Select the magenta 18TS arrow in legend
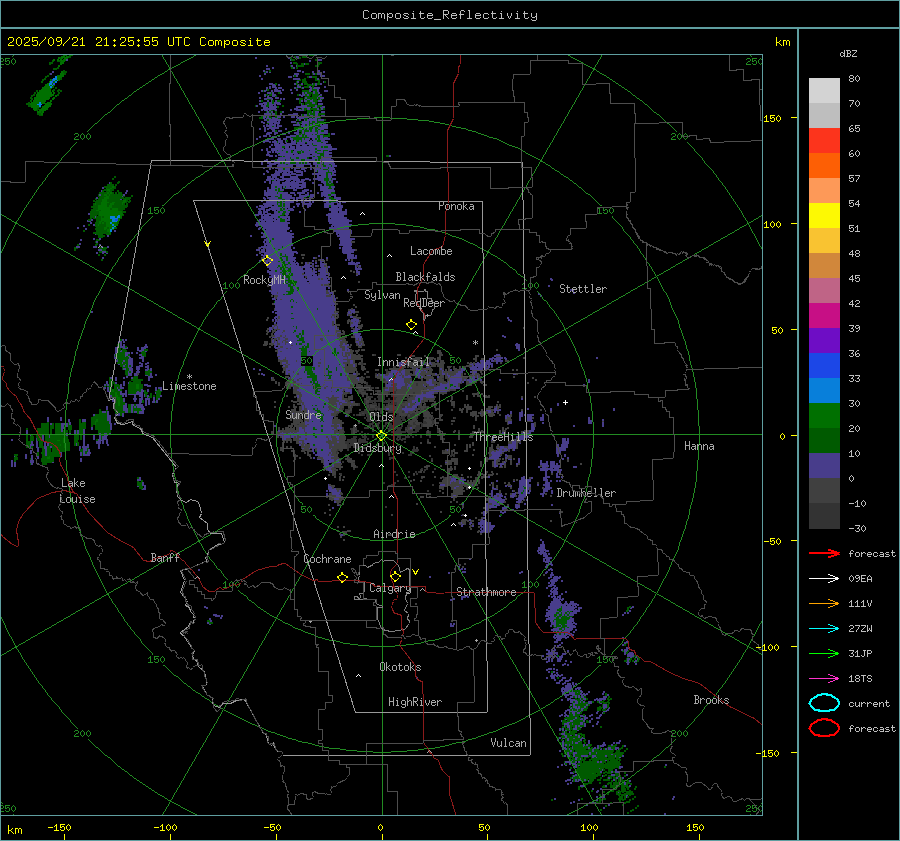 pyautogui.click(x=824, y=678)
